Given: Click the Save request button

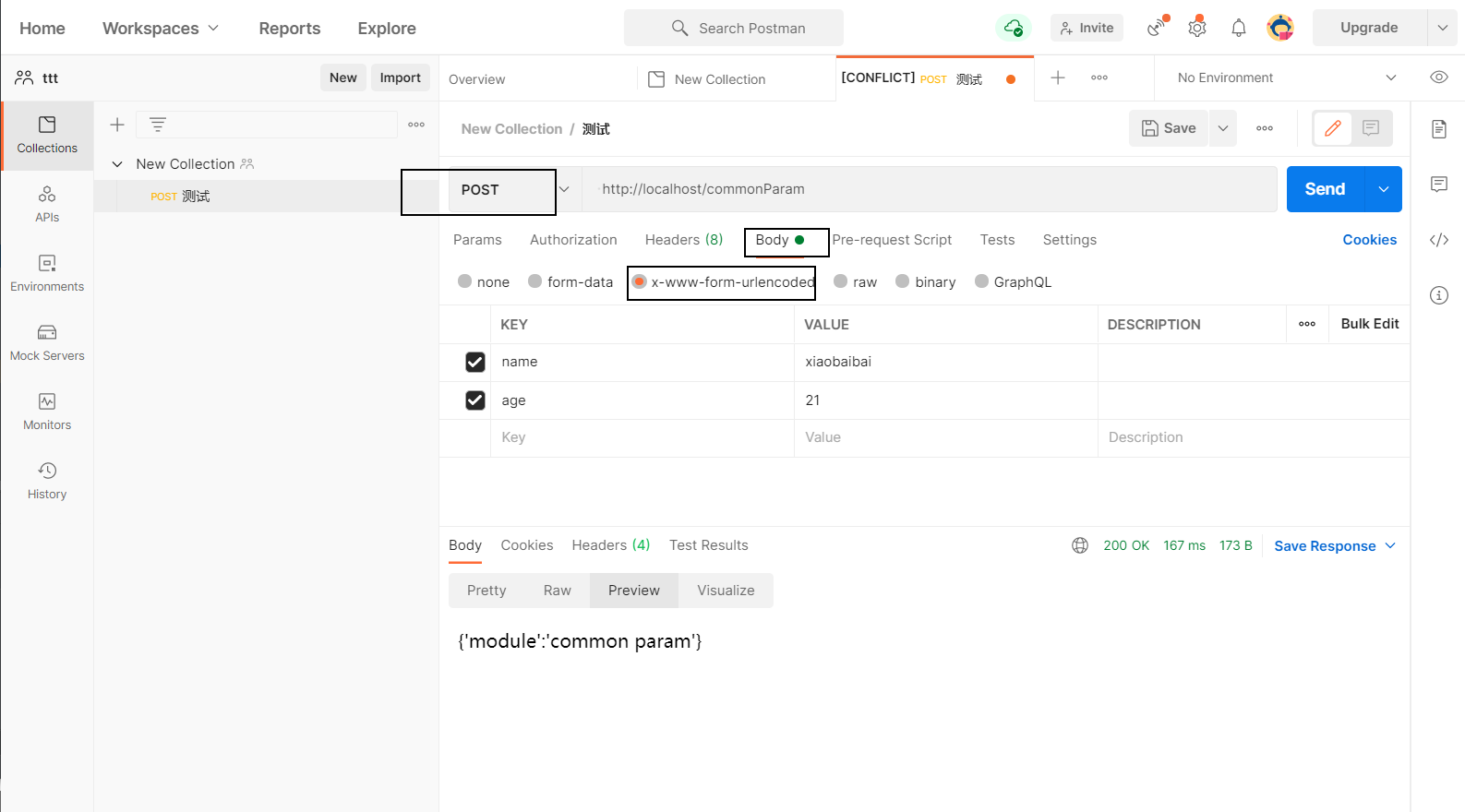Looking at the screenshot, I should [1169, 128].
